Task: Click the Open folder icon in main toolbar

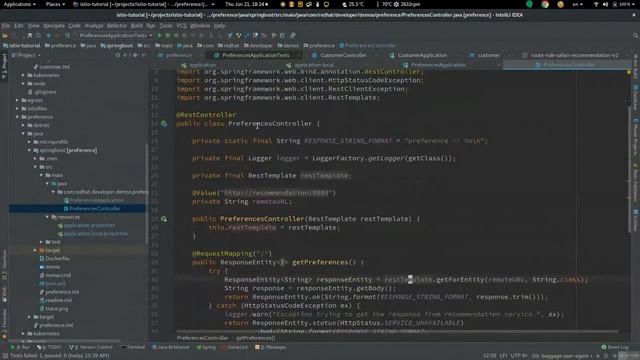Action: coord(5,36)
